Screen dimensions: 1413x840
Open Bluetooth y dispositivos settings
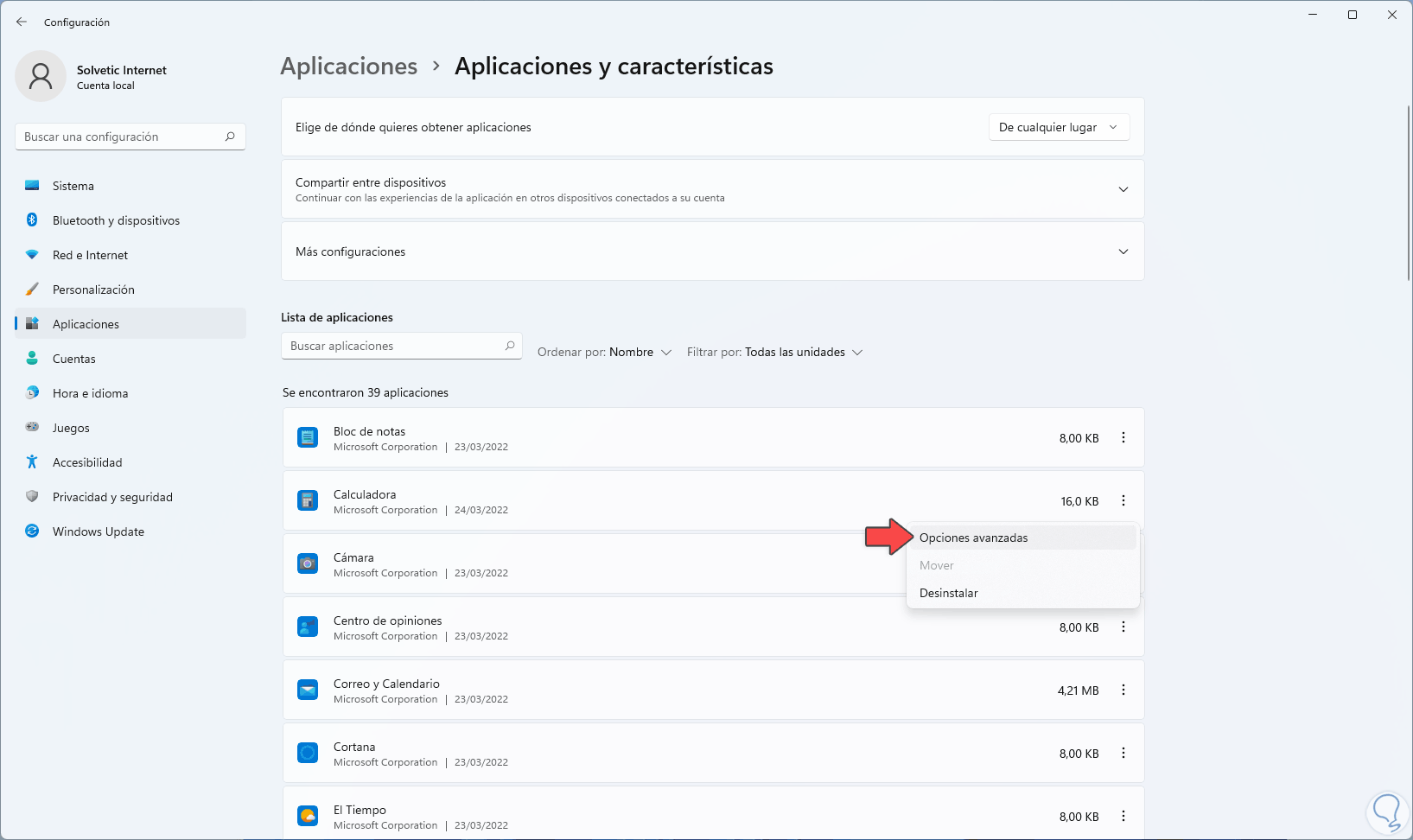116,220
